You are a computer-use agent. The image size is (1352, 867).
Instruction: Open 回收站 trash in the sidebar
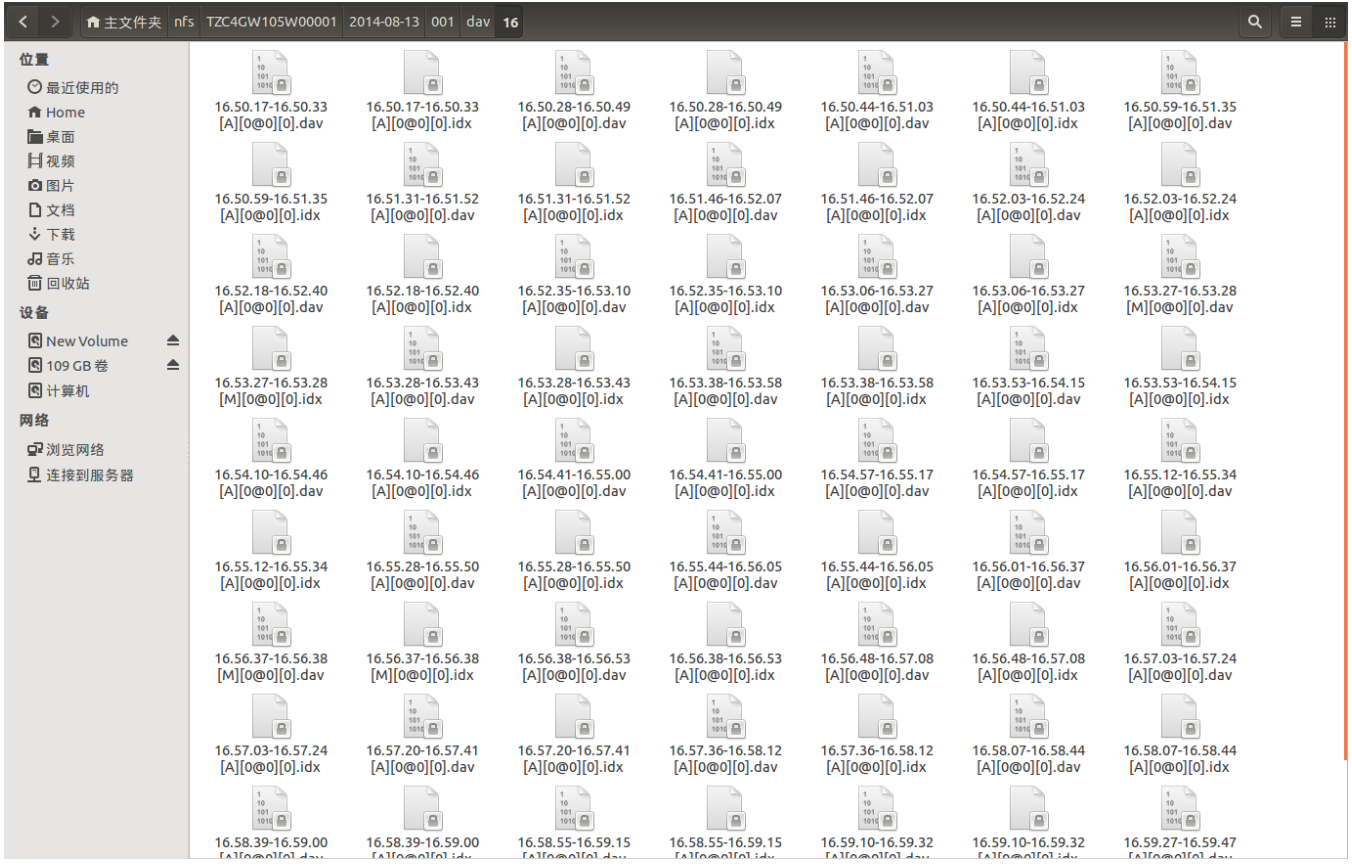click(x=58, y=283)
